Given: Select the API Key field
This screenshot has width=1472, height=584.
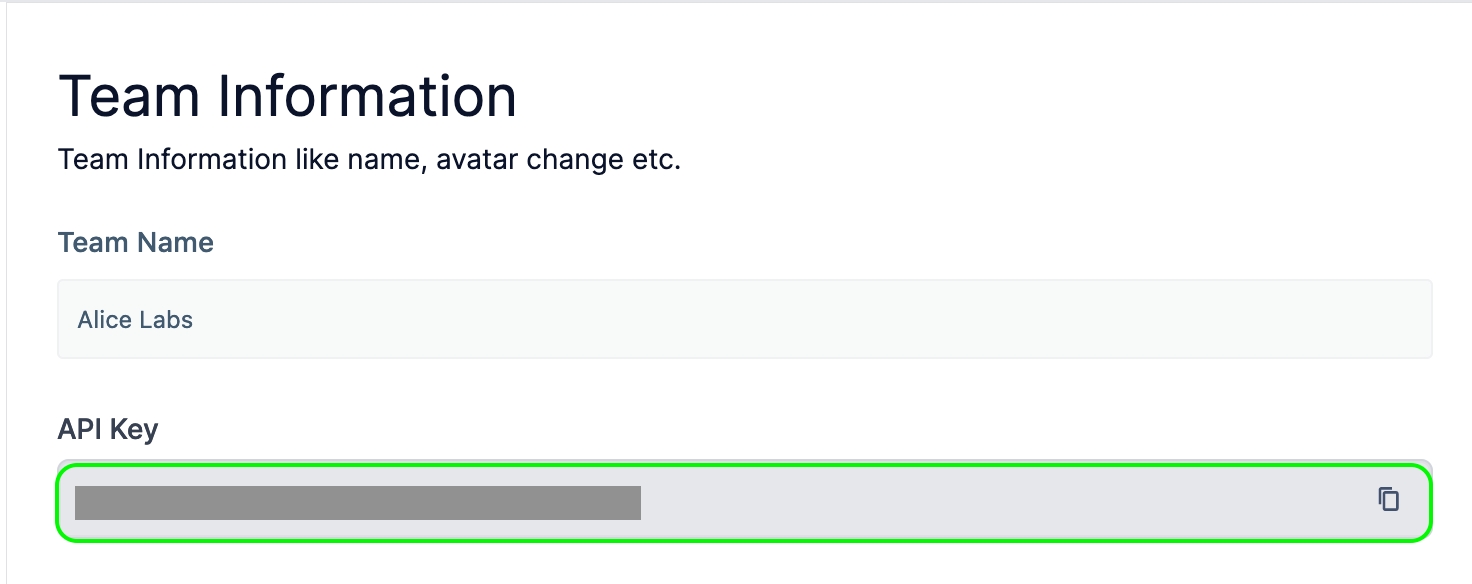Looking at the screenshot, I should (x=745, y=503).
